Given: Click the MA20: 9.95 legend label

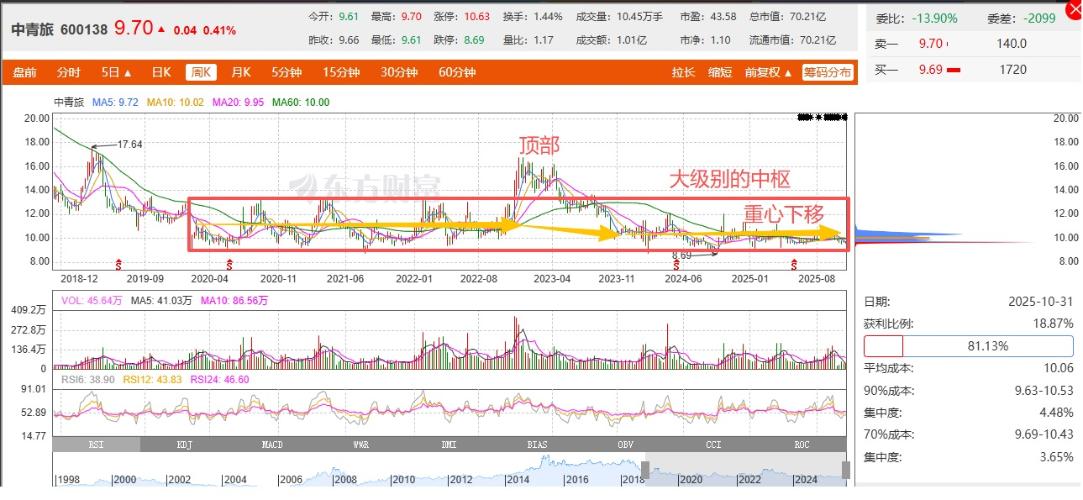Looking at the screenshot, I should coord(238,102).
